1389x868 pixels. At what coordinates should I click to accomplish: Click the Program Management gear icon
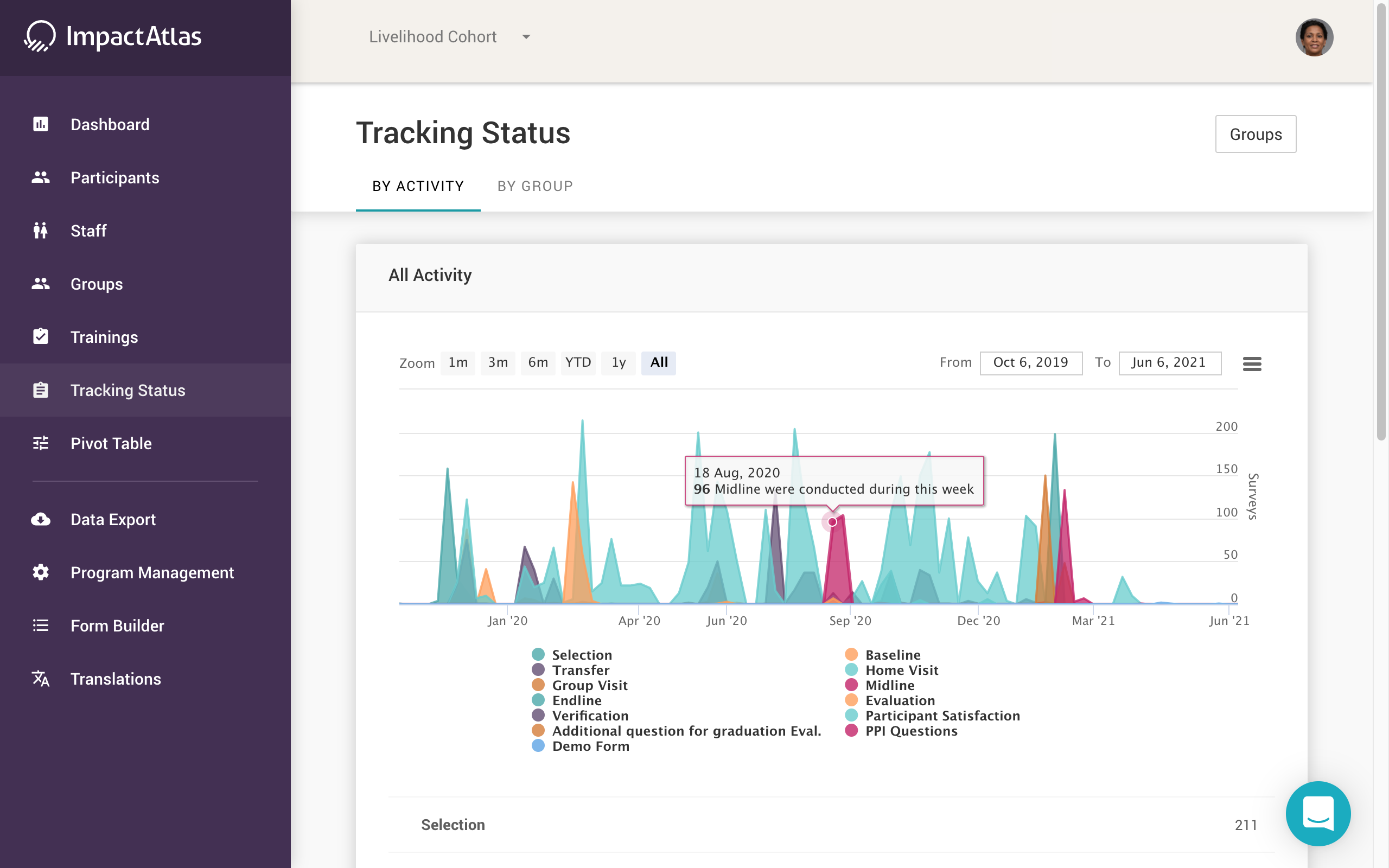coord(40,572)
